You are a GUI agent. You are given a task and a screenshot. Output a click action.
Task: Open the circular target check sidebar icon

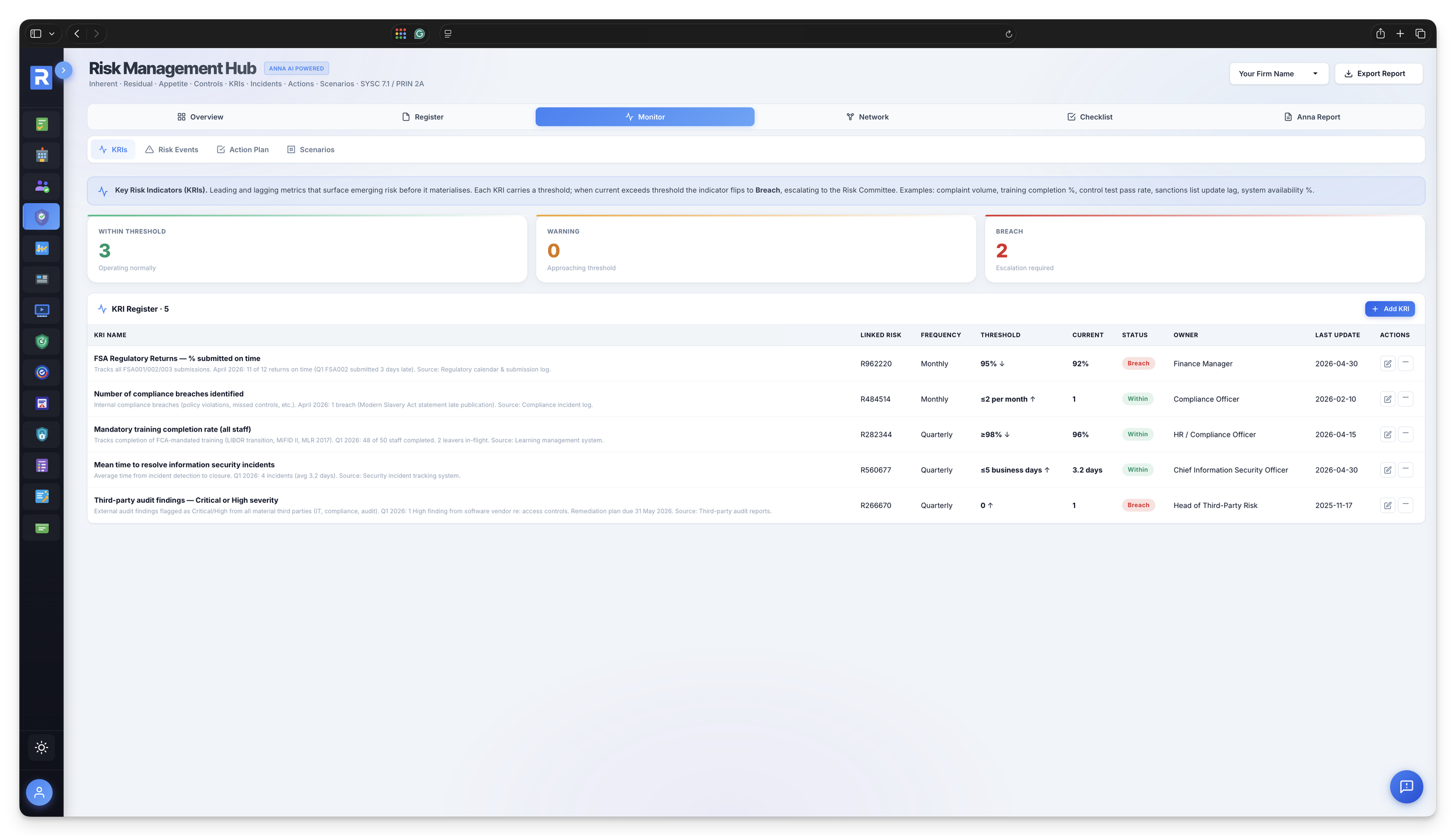click(41, 372)
